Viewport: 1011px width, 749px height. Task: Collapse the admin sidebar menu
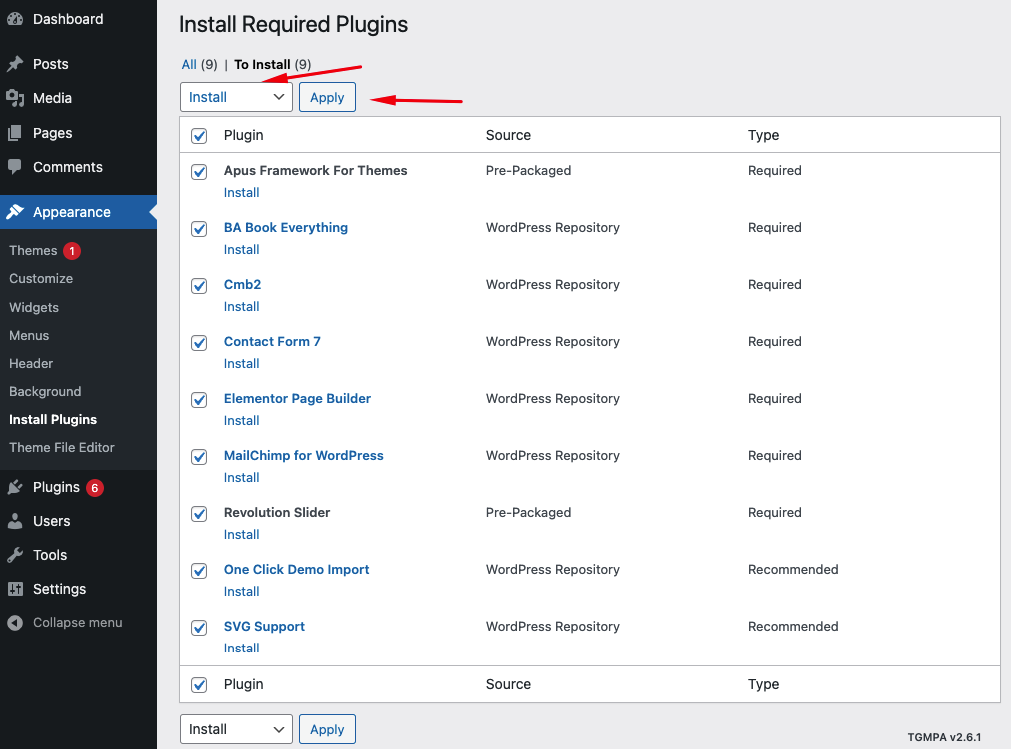pyautogui.click(x=65, y=622)
